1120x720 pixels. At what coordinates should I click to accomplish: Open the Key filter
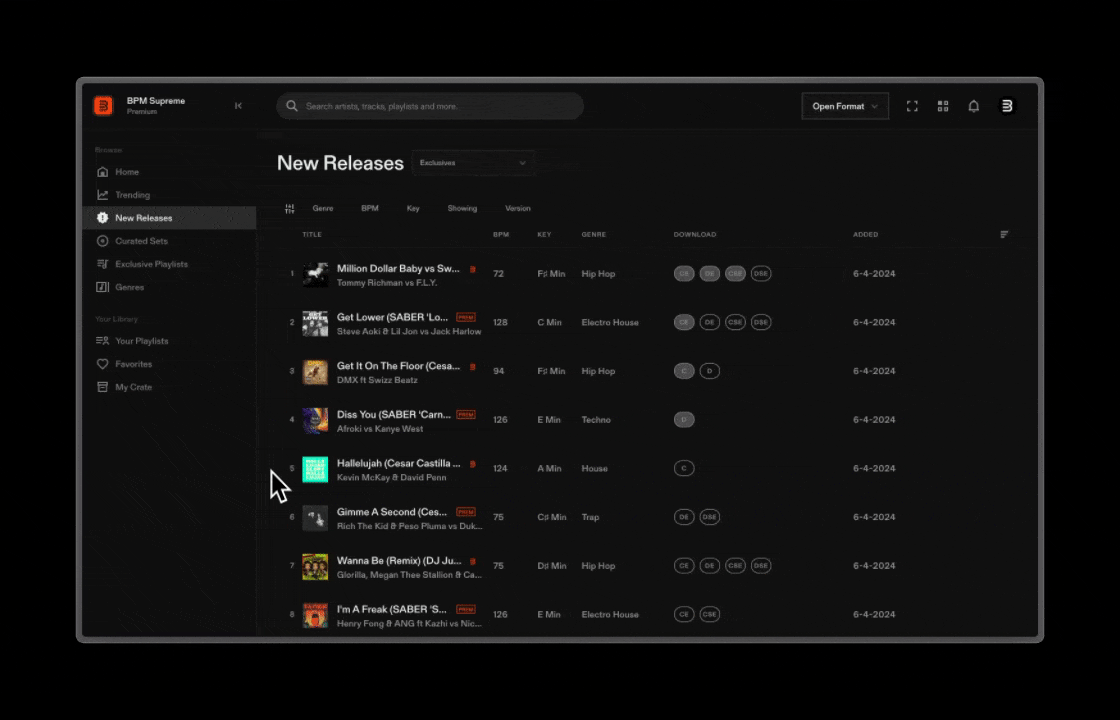pos(413,209)
